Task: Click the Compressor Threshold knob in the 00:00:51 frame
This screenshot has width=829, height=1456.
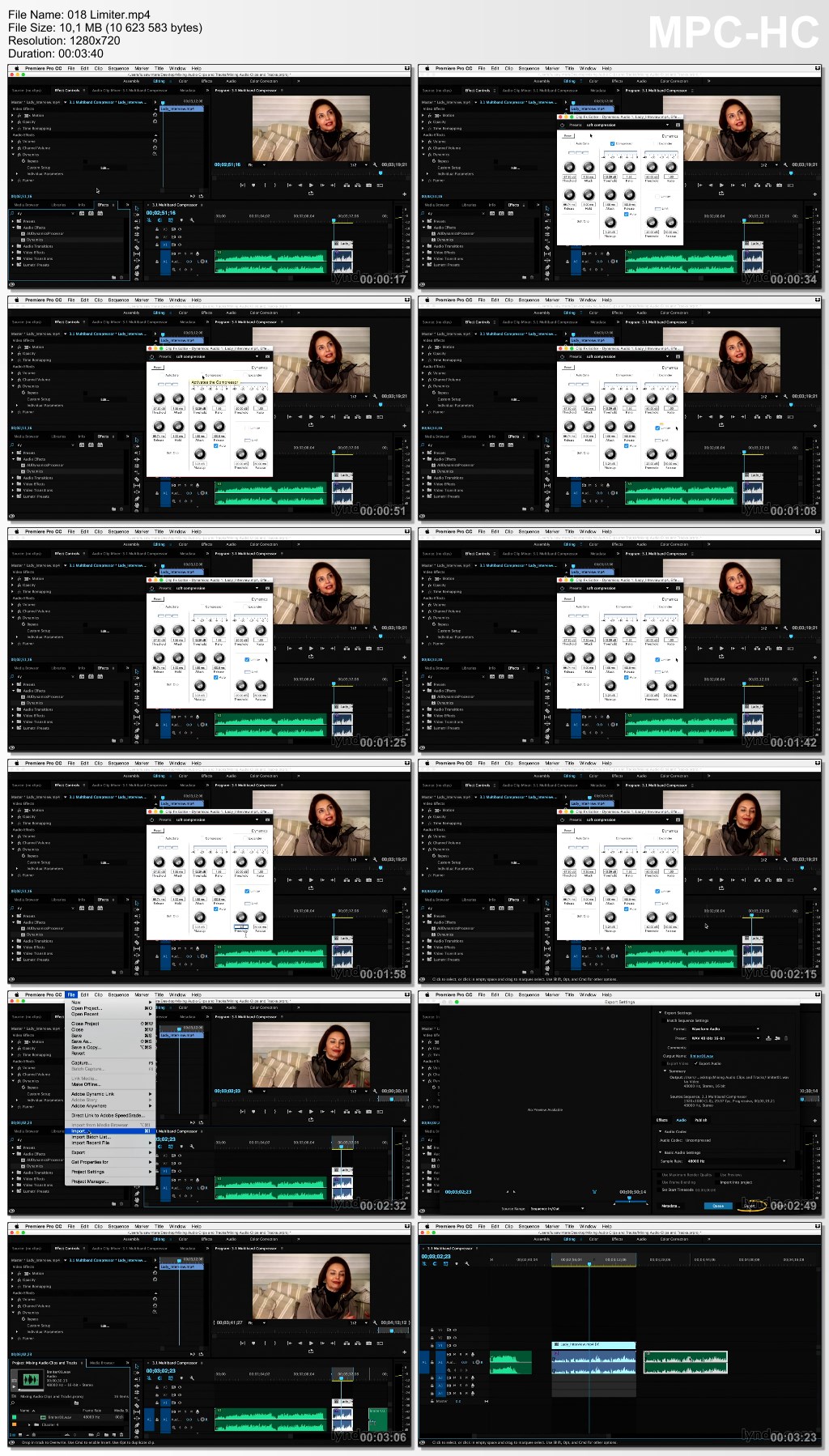Action: click(199, 398)
